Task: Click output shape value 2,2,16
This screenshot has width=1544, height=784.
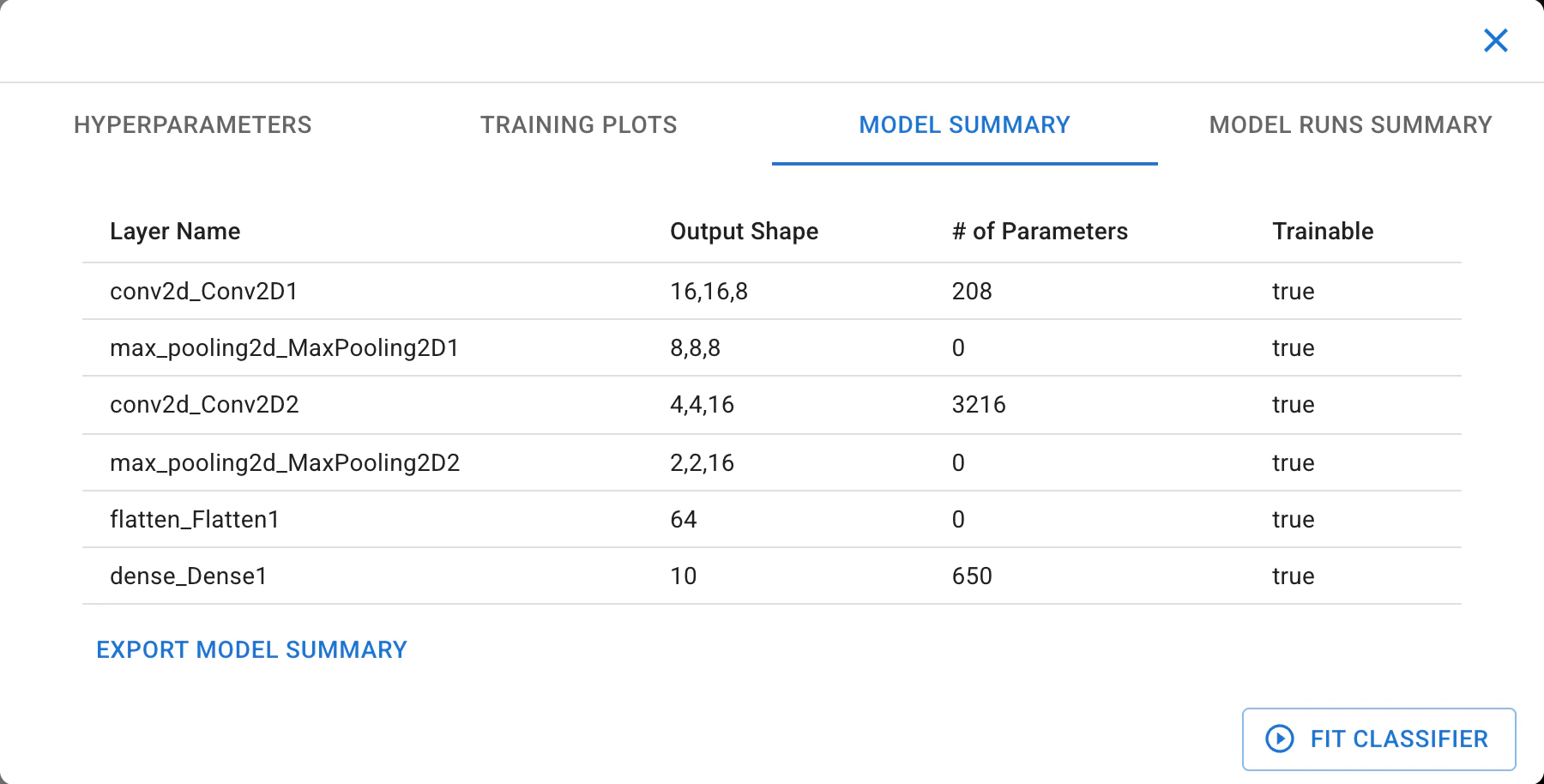Action: tap(703, 463)
